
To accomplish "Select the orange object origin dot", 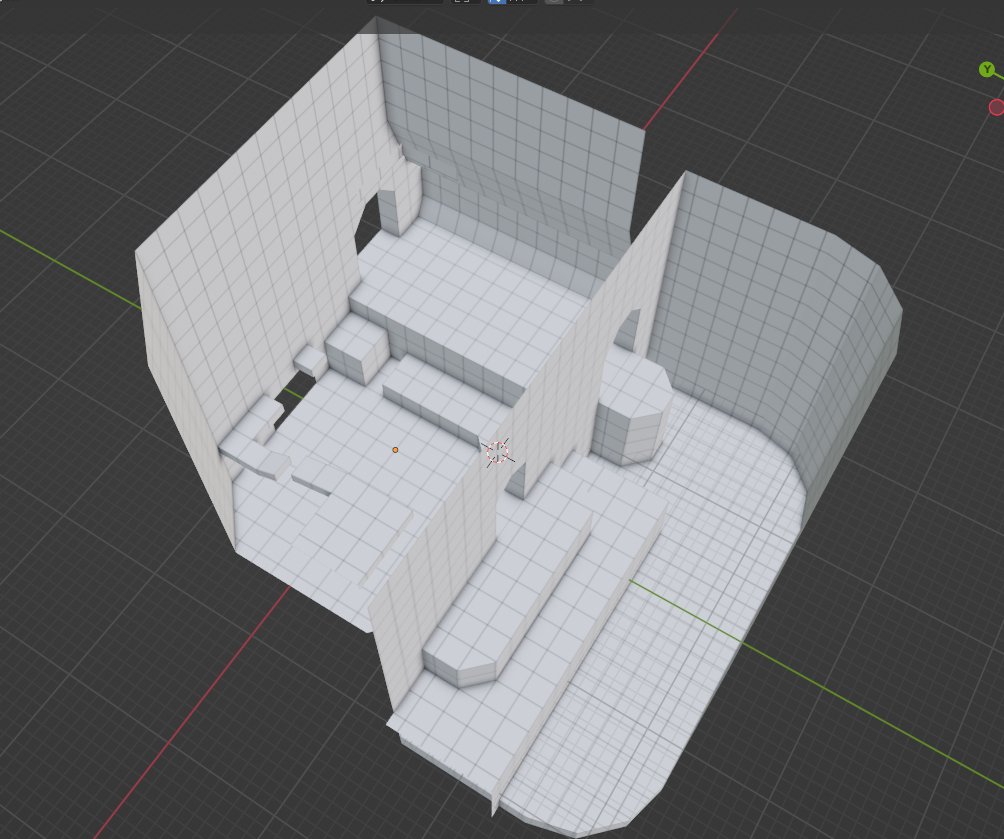I will point(395,450).
